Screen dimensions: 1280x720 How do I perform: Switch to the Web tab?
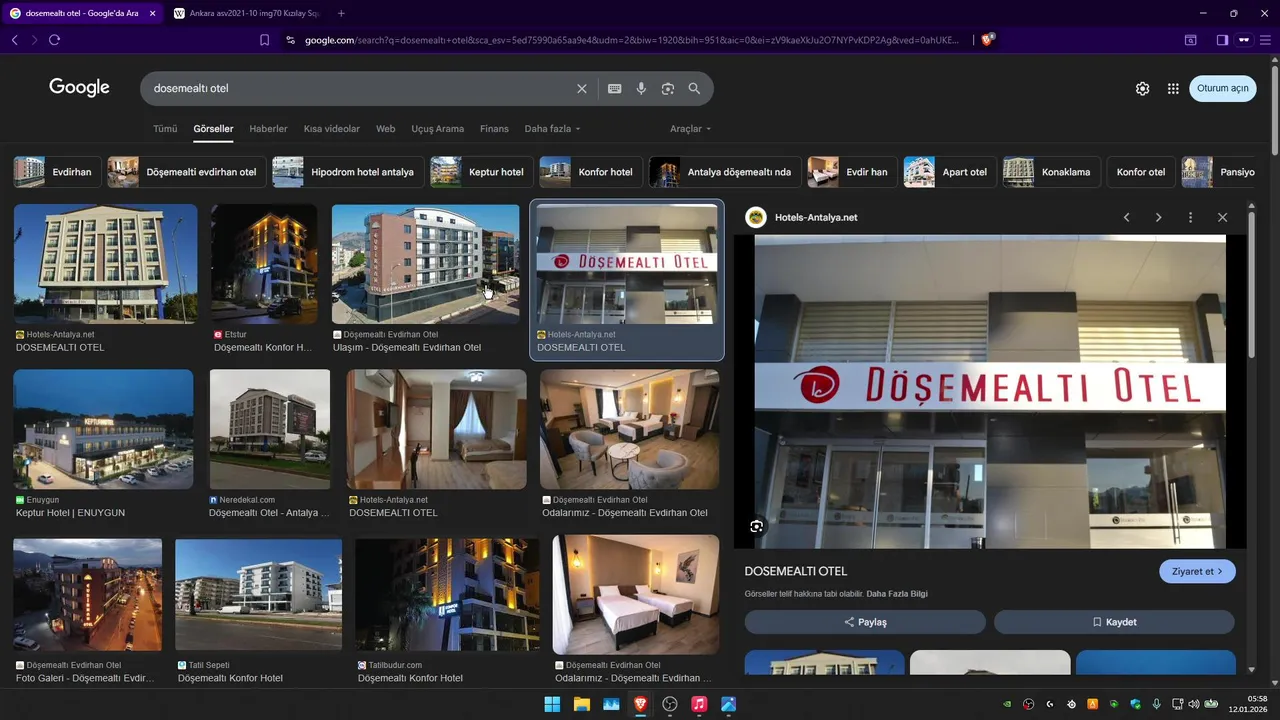click(385, 129)
